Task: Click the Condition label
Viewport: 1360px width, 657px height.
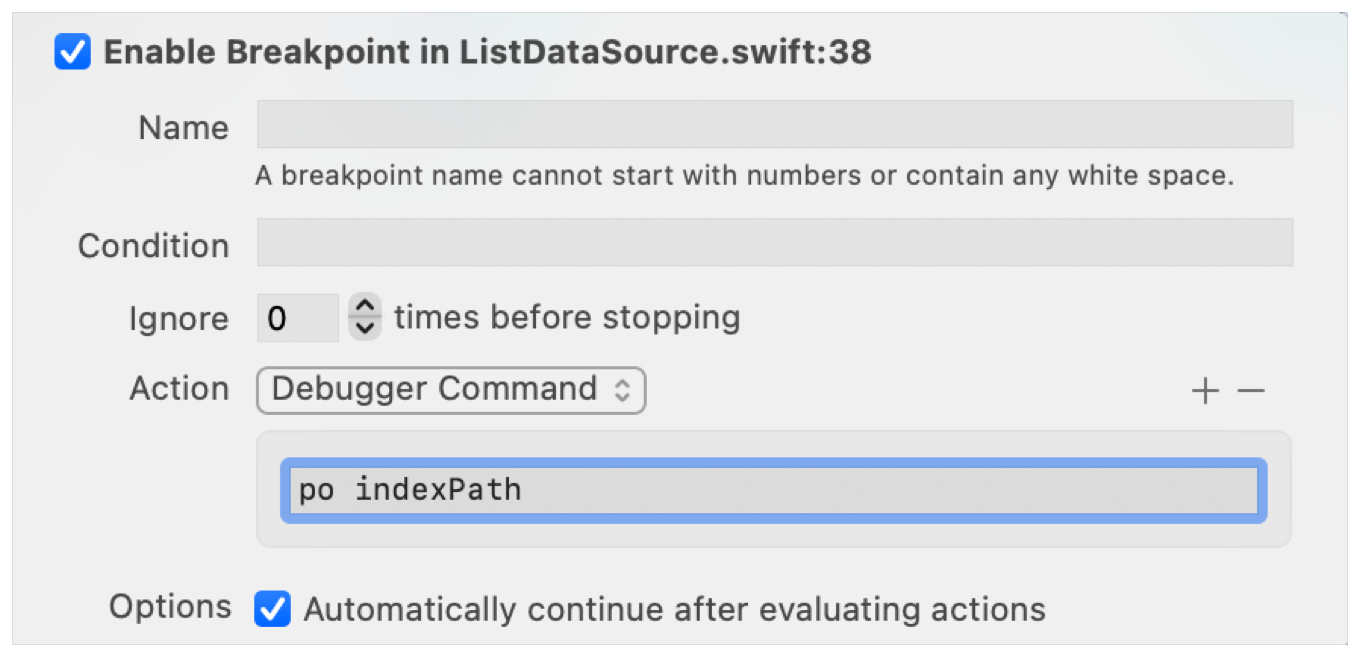Action: (153, 246)
